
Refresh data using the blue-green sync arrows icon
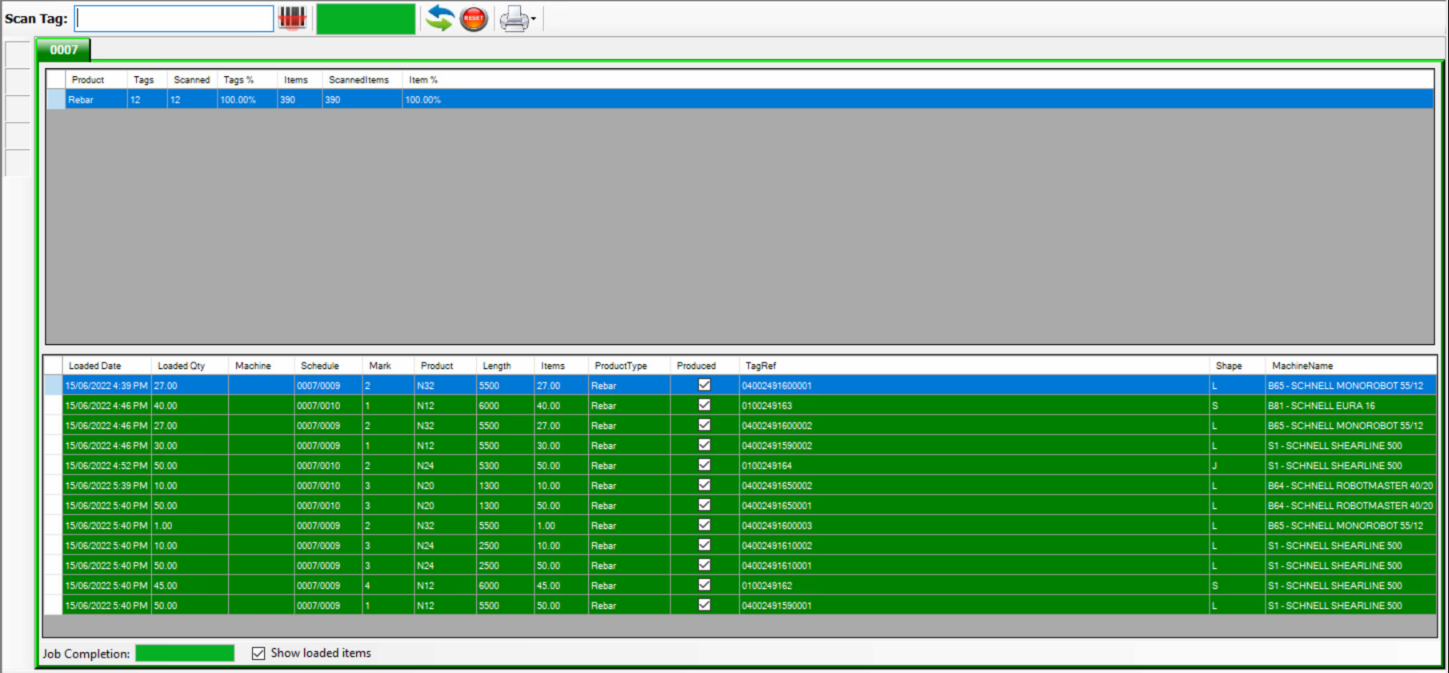click(439, 17)
